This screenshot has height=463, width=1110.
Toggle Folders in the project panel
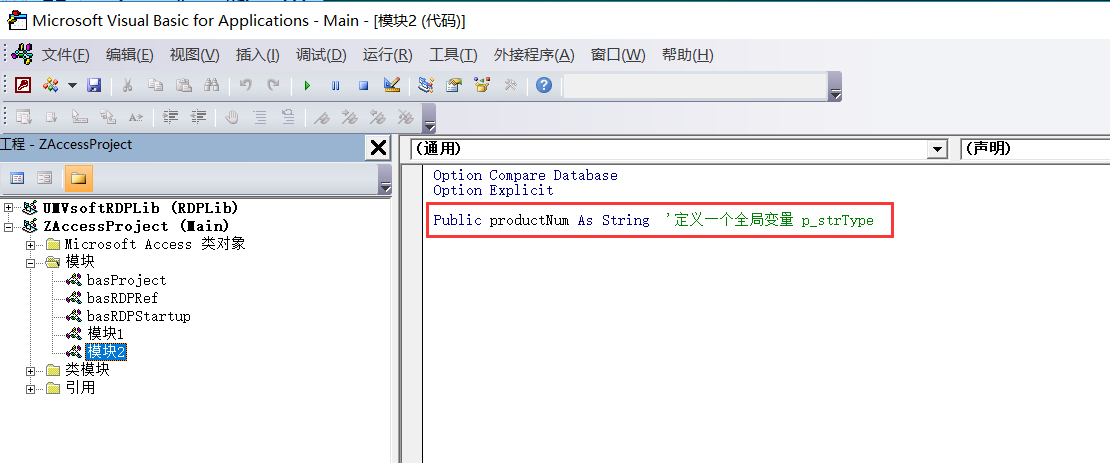[x=79, y=178]
